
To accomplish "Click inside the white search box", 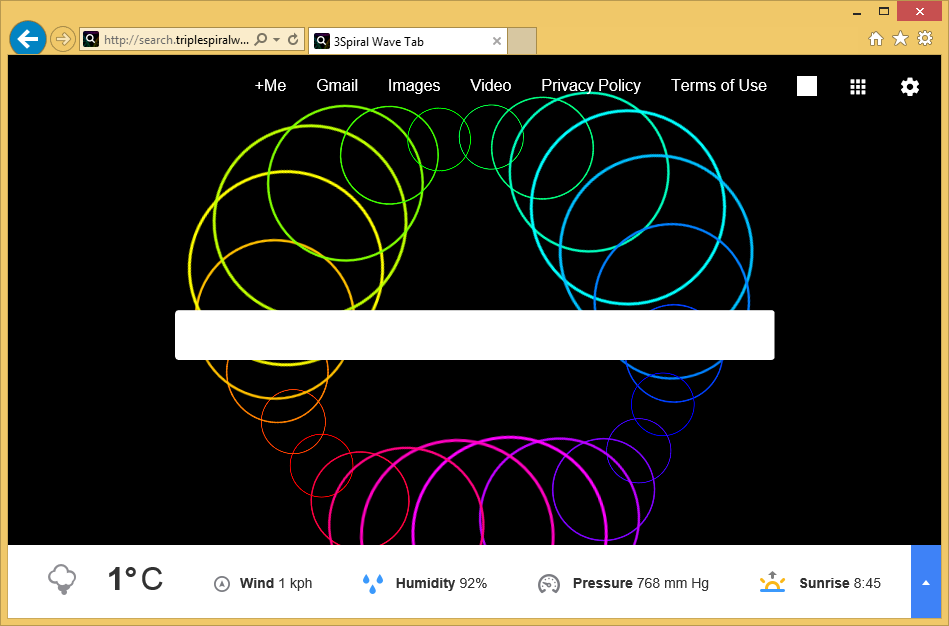I will click(474, 335).
